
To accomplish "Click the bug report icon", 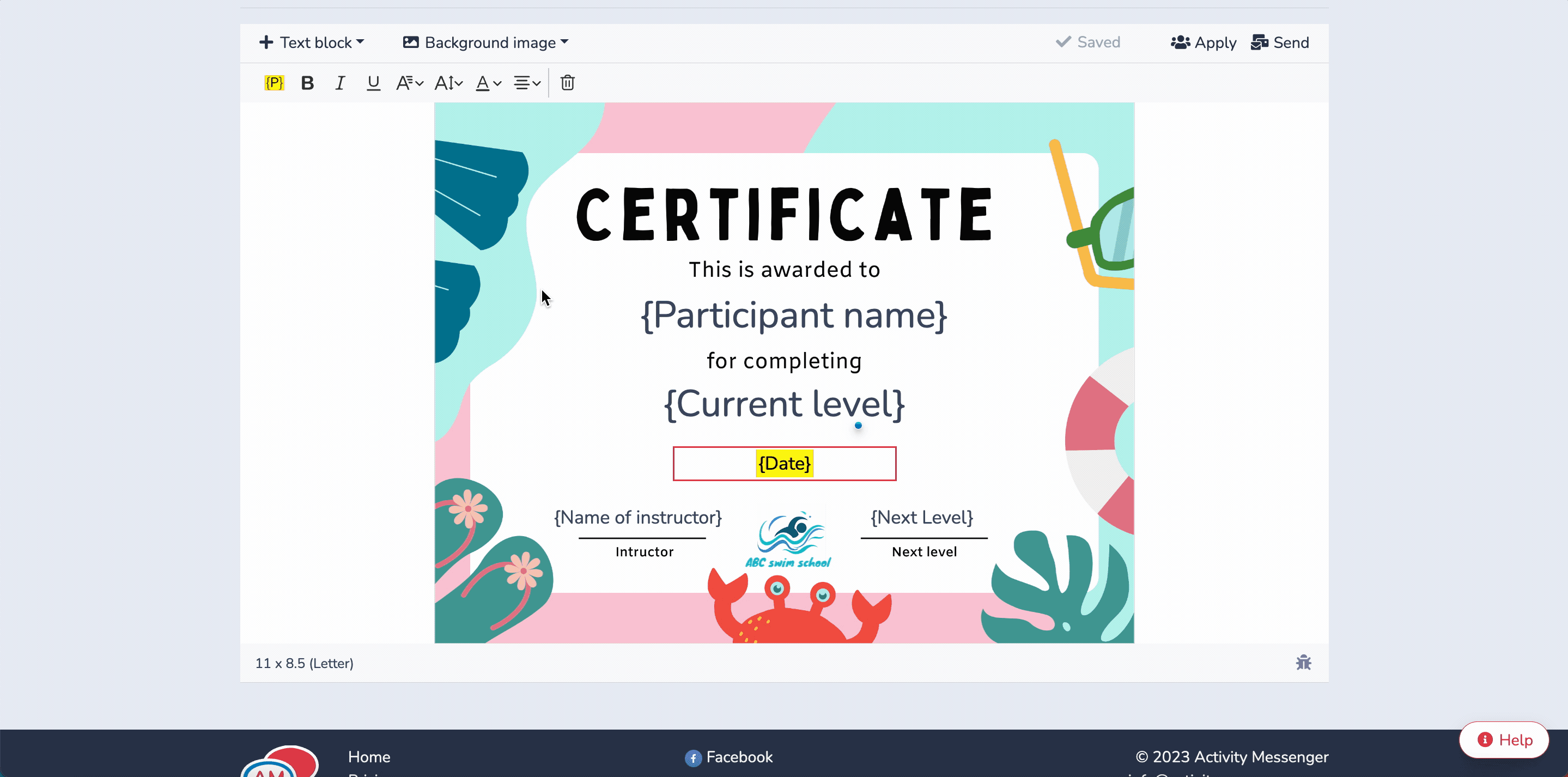I will tap(1303, 663).
